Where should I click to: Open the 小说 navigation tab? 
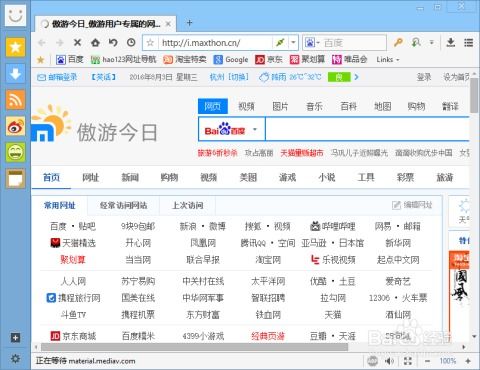(327, 177)
